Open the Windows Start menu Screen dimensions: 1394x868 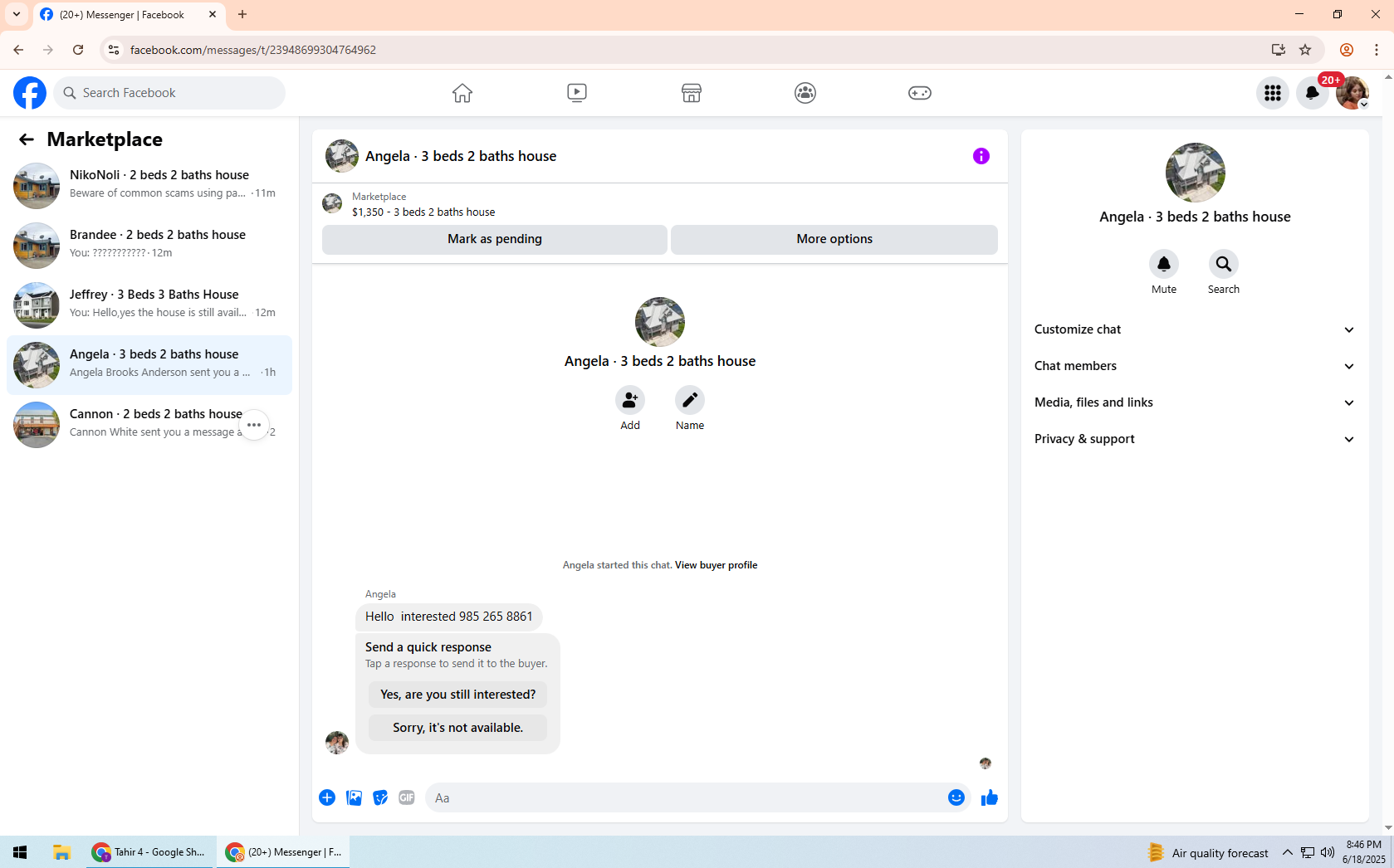coord(20,852)
